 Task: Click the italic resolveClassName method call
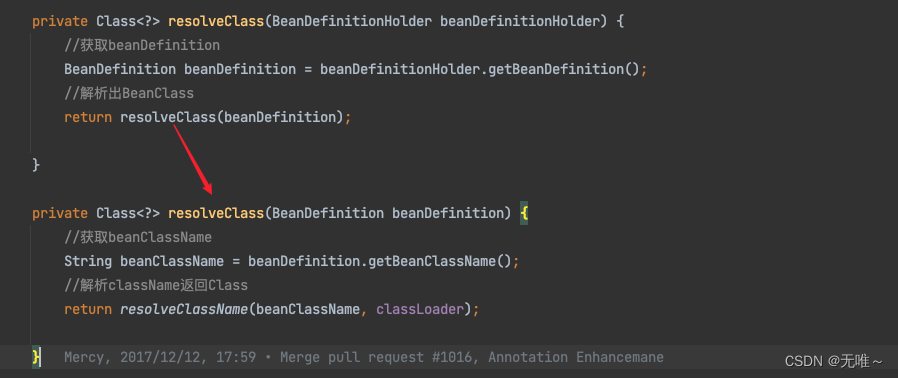[184, 309]
